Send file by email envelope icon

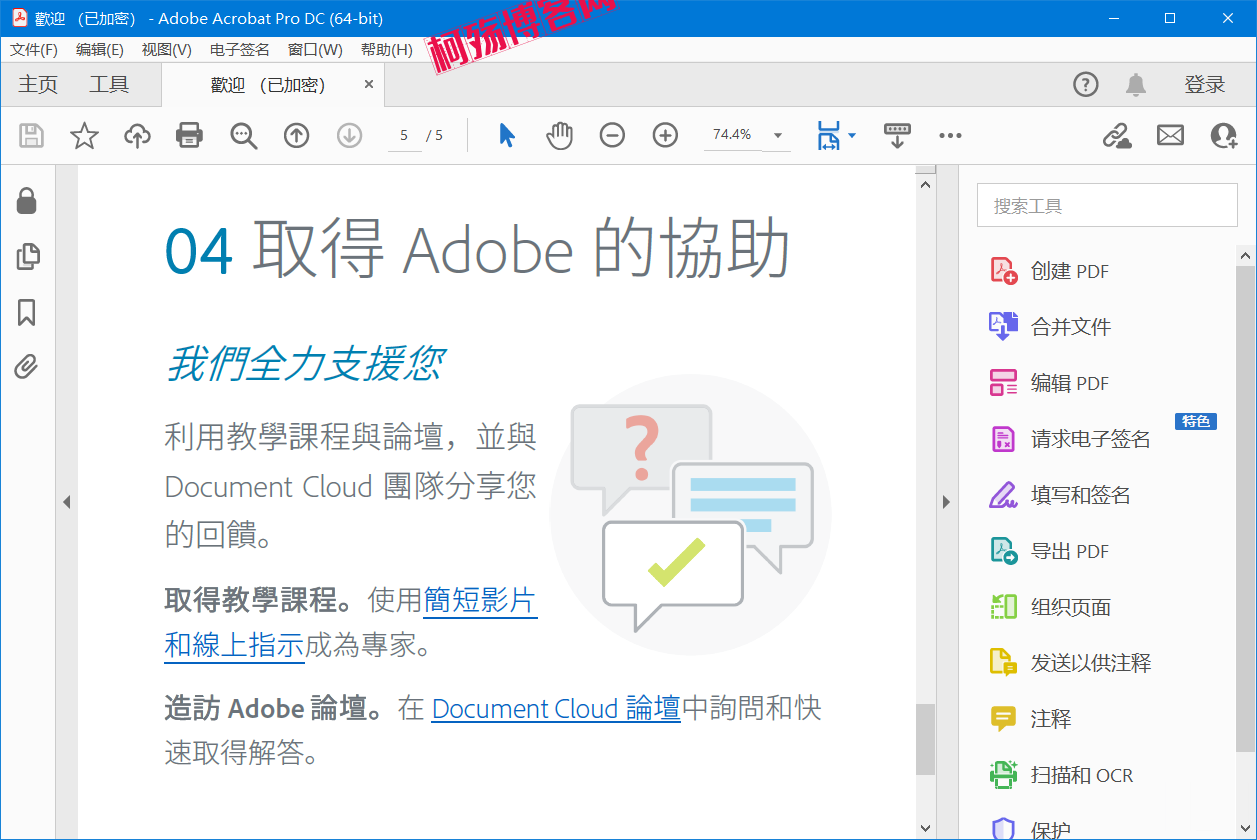tap(1170, 135)
